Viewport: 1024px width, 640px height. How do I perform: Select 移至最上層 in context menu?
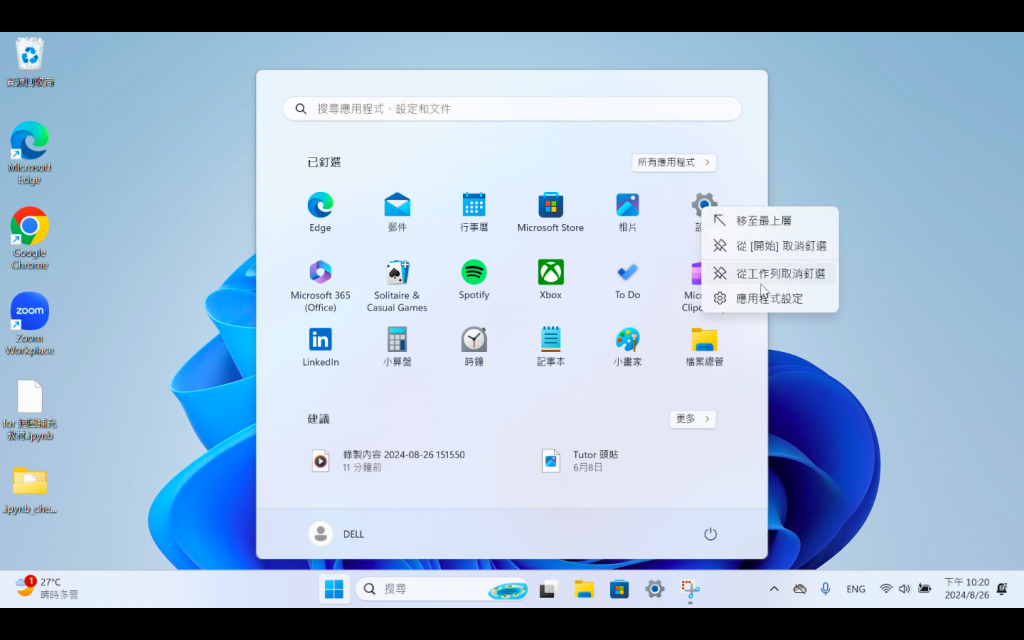coord(769,221)
